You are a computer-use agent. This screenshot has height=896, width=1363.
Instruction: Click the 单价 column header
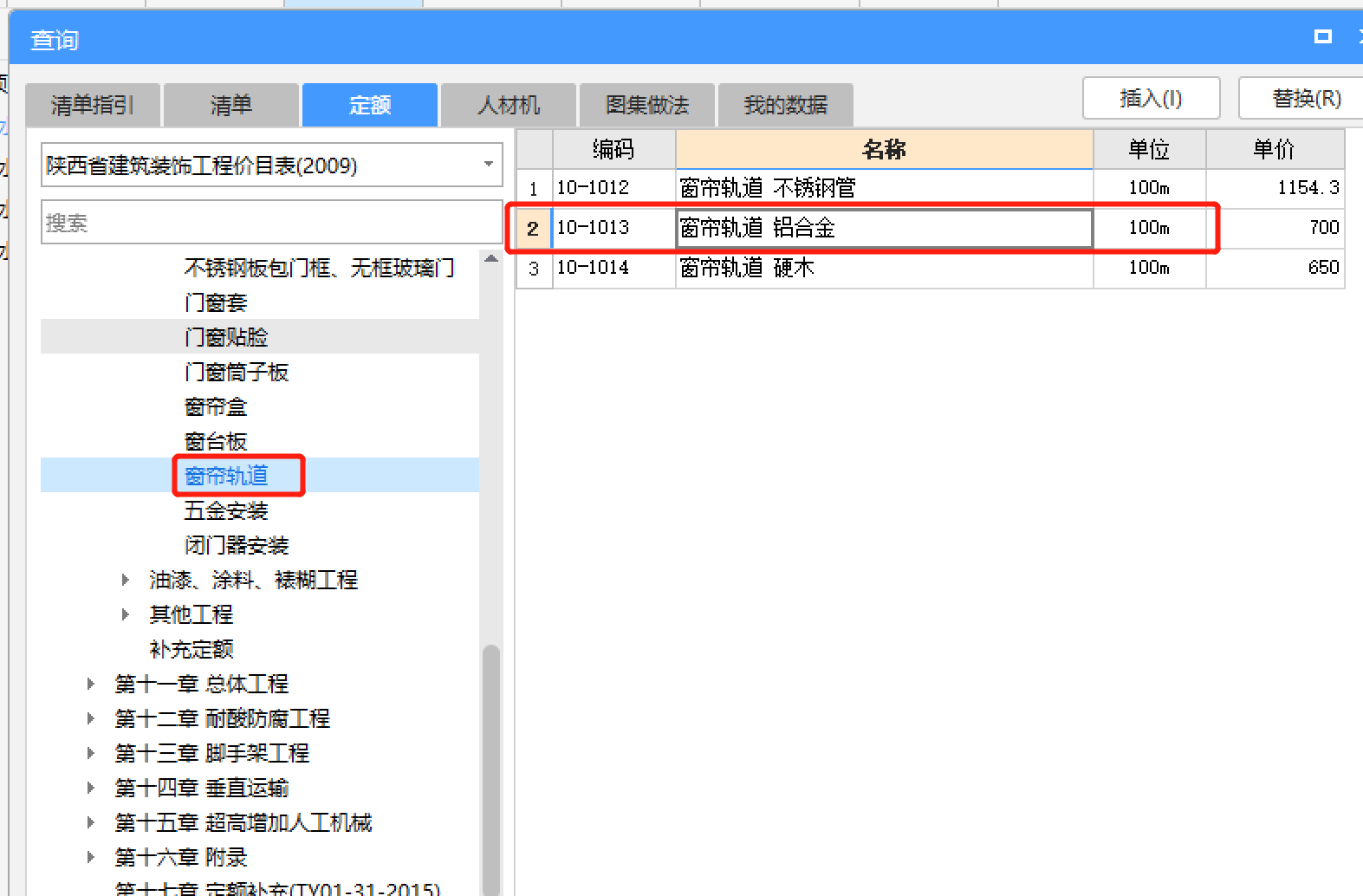[1275, 149]
